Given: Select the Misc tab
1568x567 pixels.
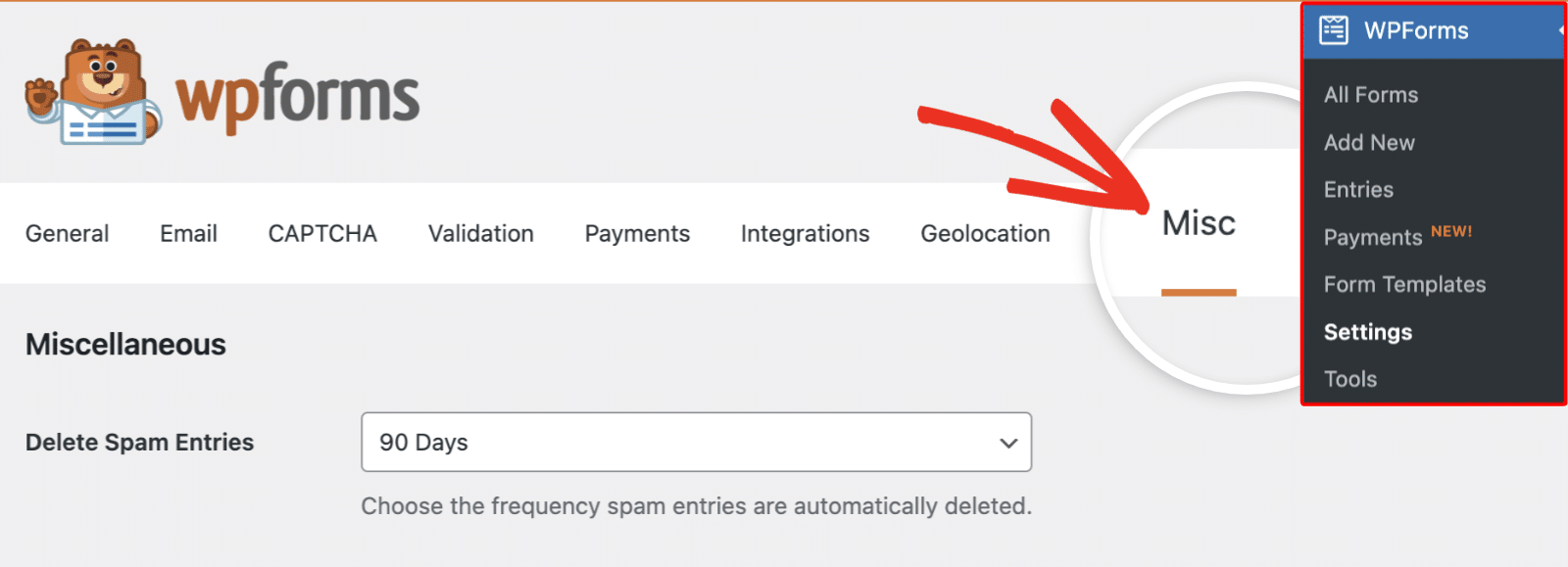Looking at the screenshot, I should point(1199,224).
